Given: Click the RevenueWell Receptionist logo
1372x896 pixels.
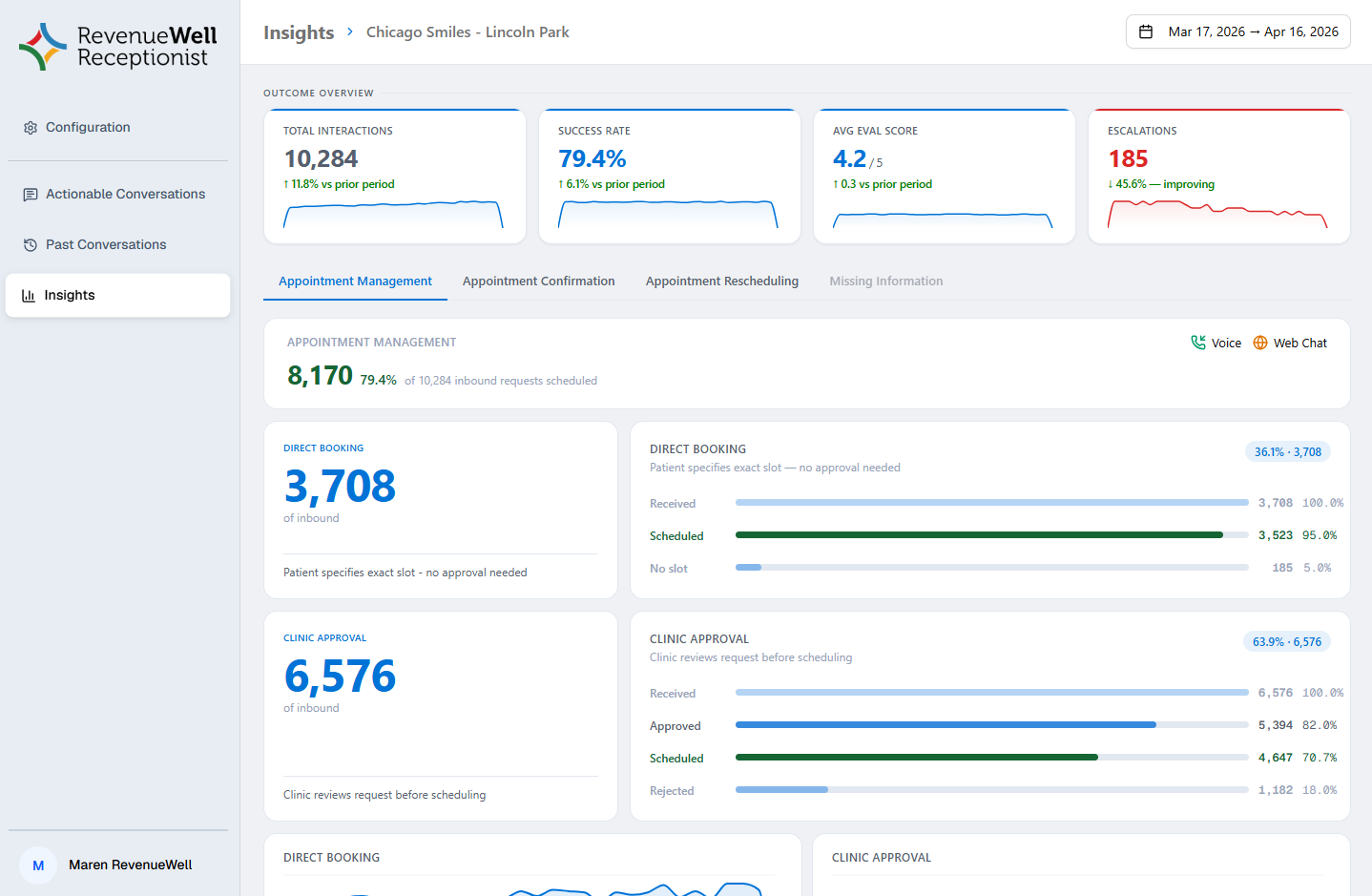Looking at the screenshot, I should pos(118,47).
